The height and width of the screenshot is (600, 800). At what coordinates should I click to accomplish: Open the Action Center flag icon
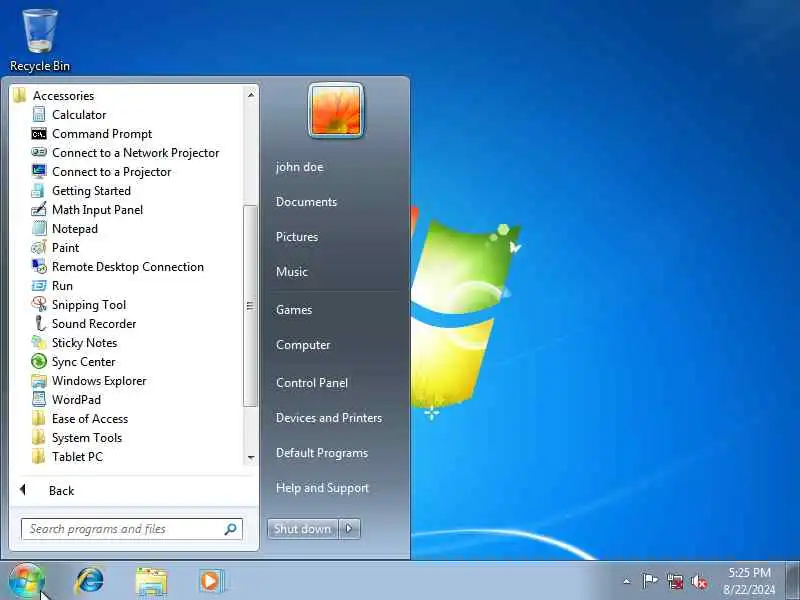tap(649, 581)
